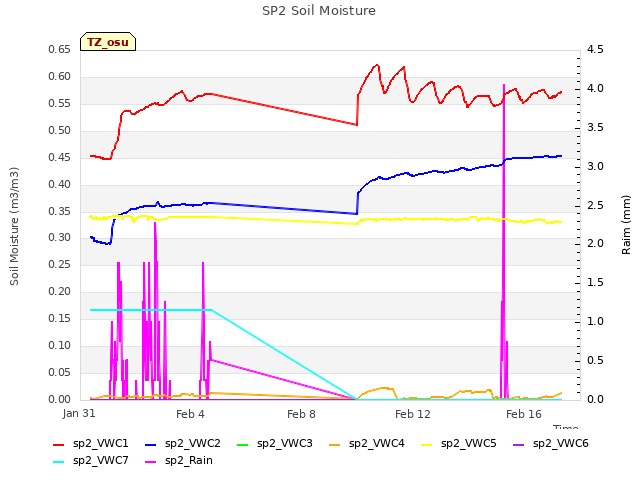
Task: Click the Soil Moisture (m3/m3) axis title
Action: pos(14,226)
